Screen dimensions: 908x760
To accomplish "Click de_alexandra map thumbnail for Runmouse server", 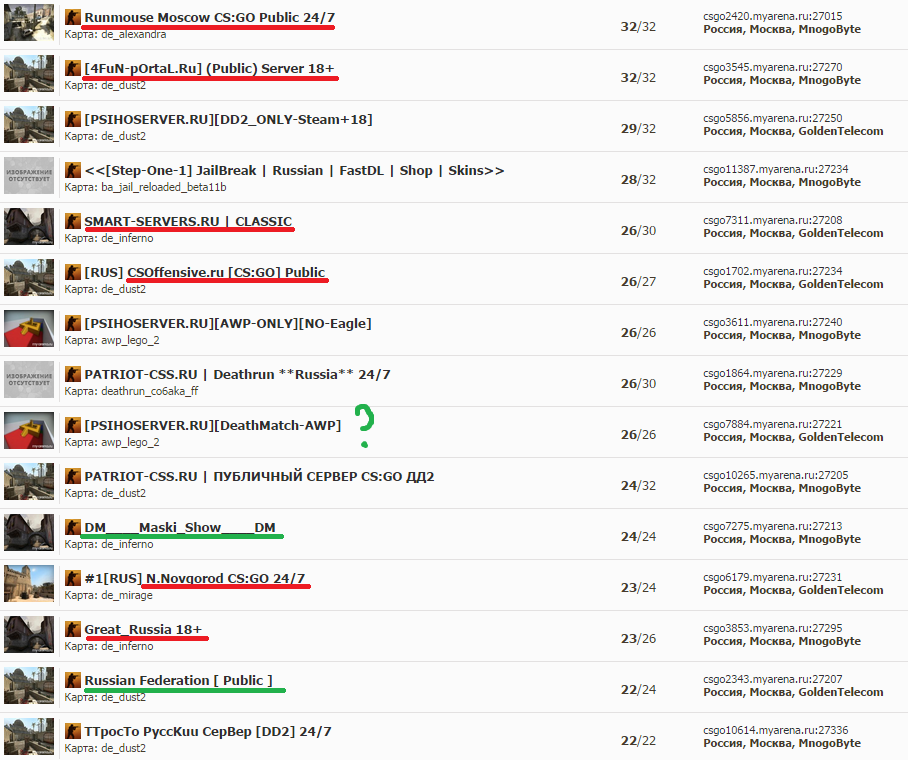I will [x=29, y=23].
